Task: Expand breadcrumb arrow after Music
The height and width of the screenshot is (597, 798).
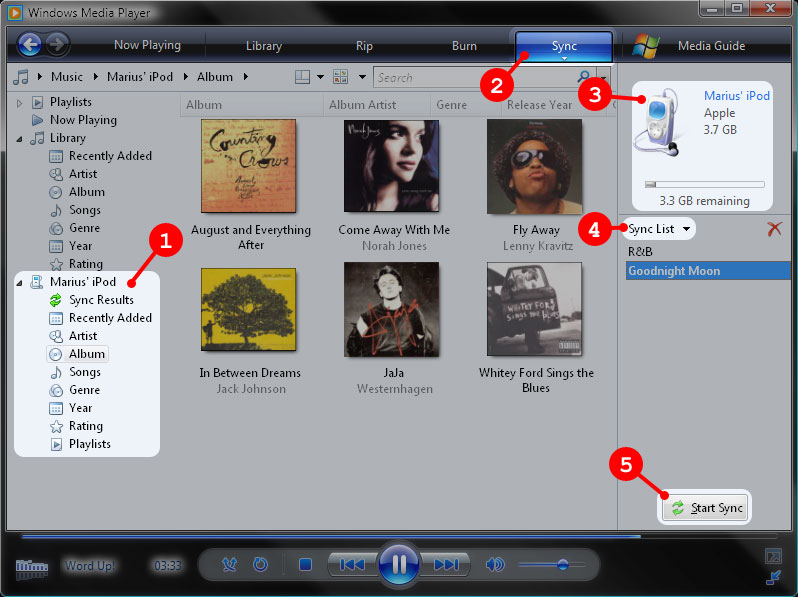Action: pos(96,77)
